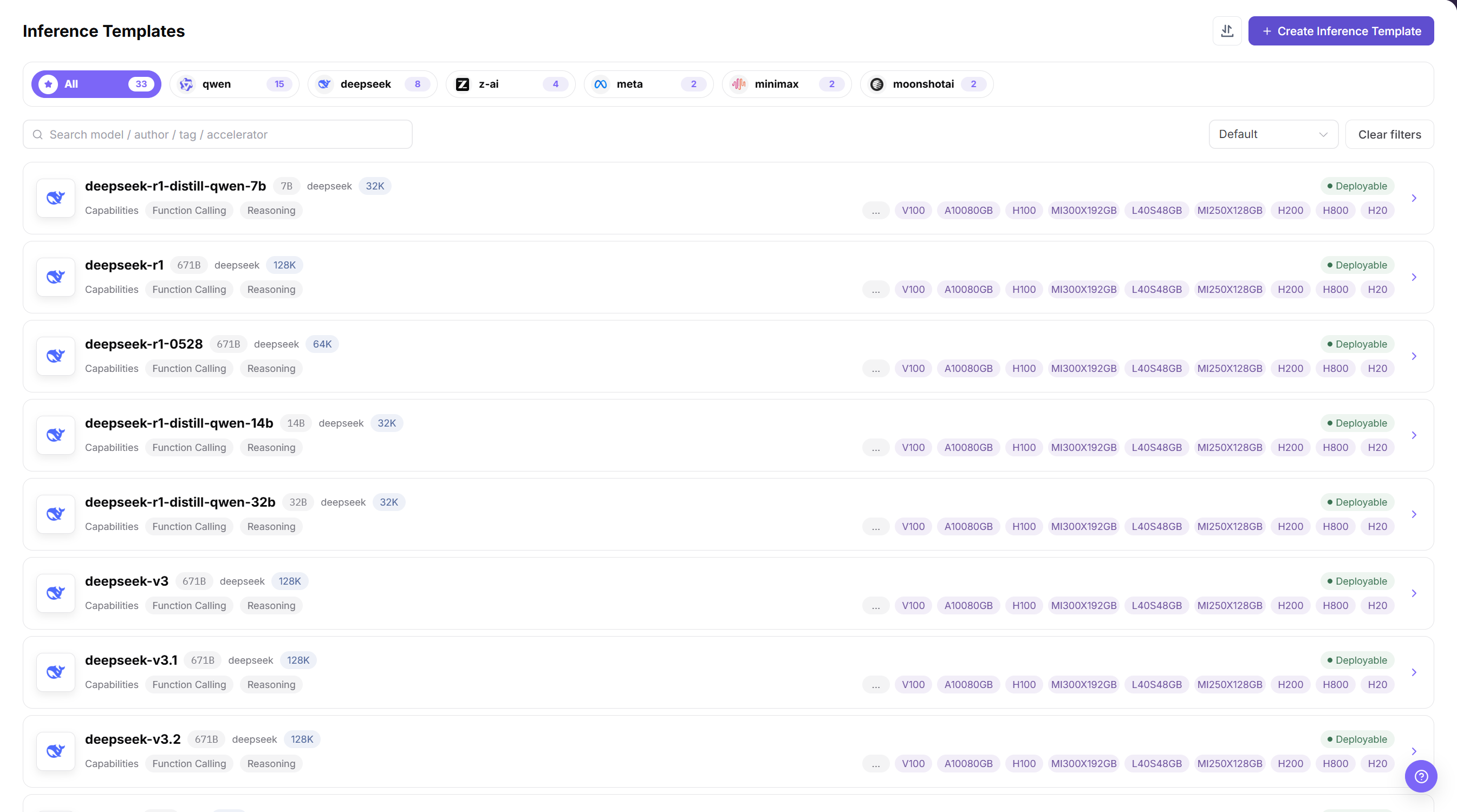Click Deployable status on deepseek-r1-0528
The height and width of the screenshot is (812, 1457).
[x=1356, y=344]
